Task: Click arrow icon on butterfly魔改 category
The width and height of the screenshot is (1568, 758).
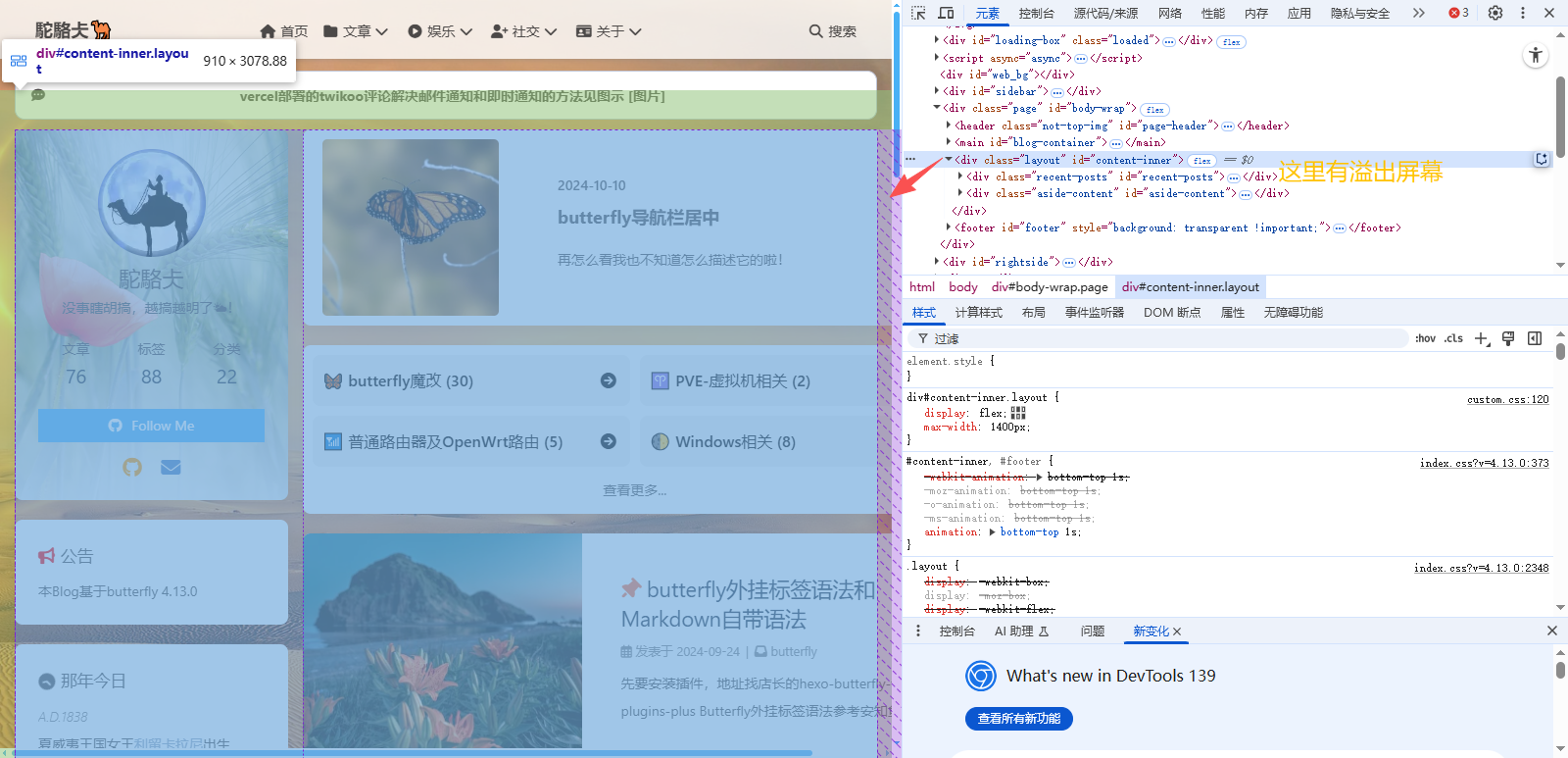Action: pos(609,380)
